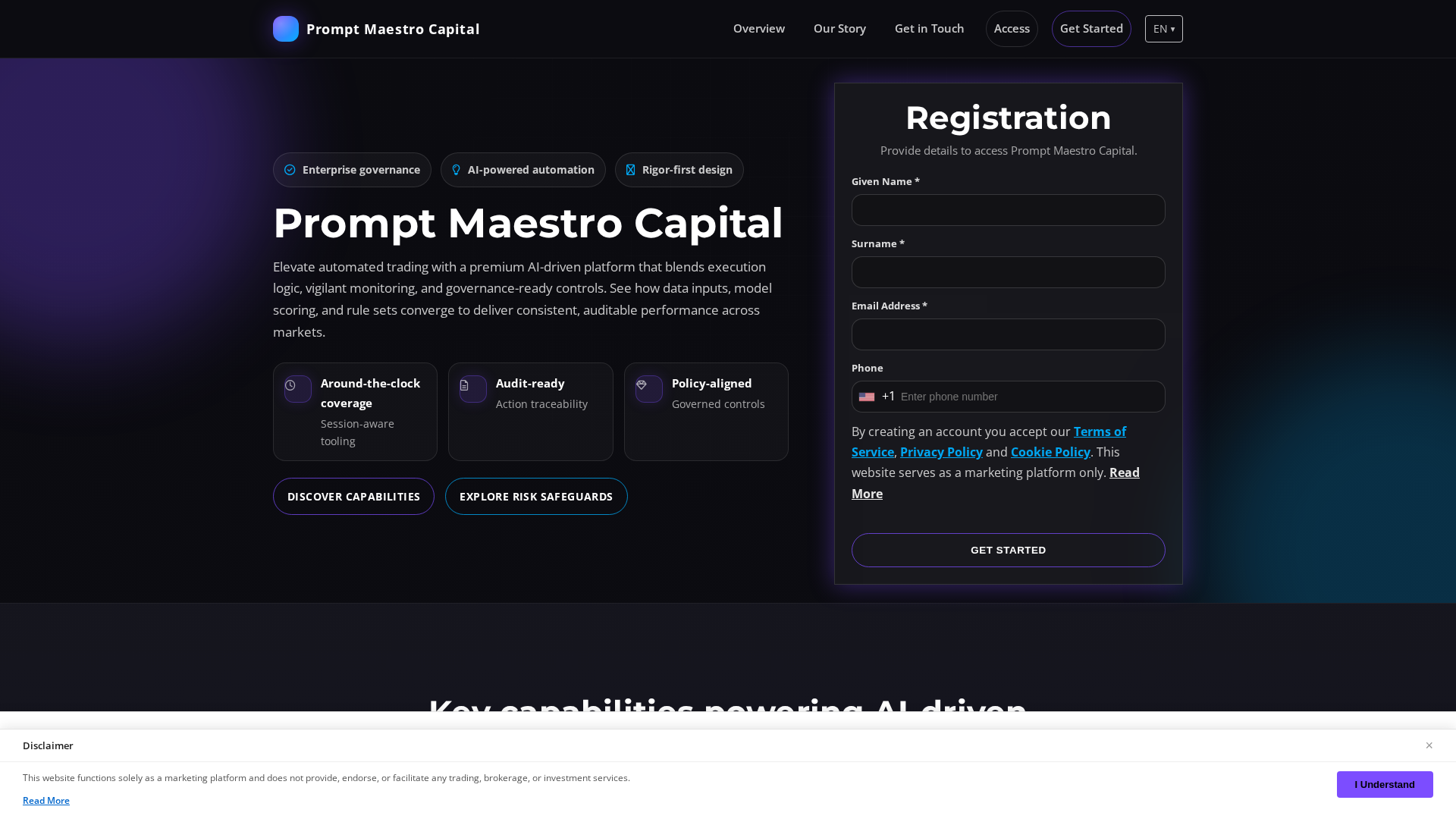Focus the Surname input field

[x=1009, y=272]
